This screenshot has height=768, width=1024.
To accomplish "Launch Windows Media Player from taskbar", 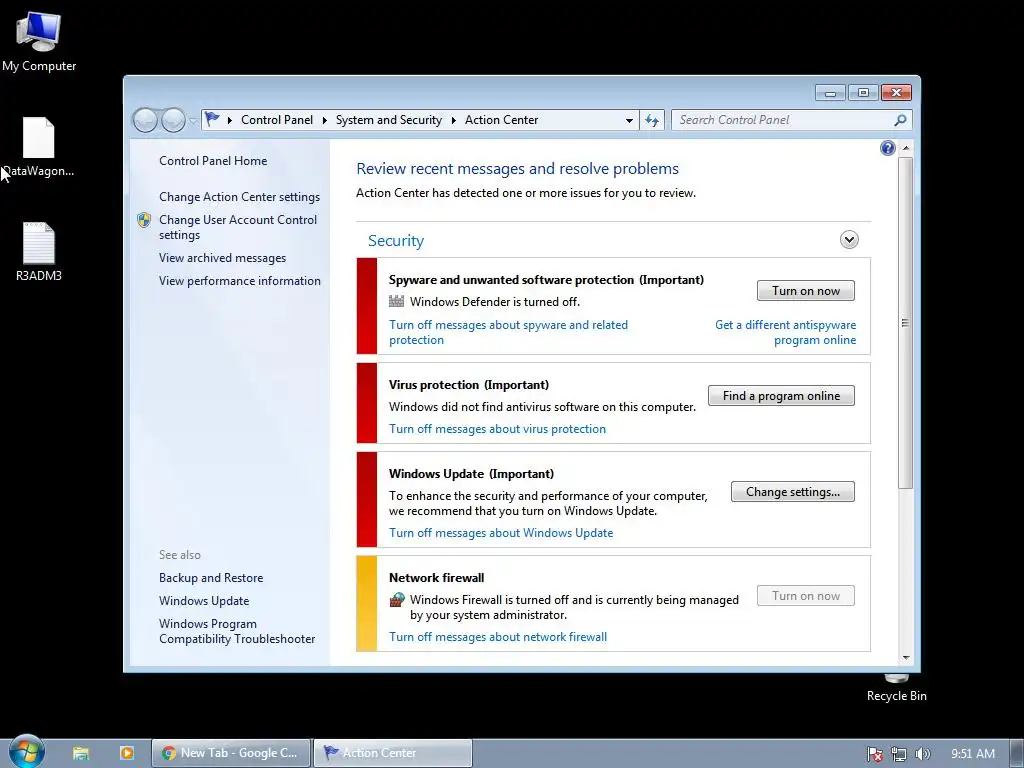I will click(127, 753).
